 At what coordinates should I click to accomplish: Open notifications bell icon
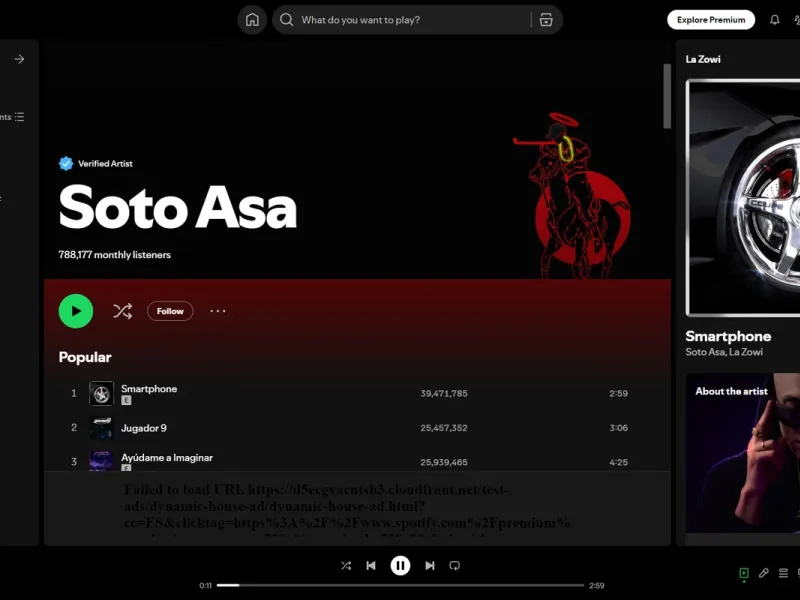[x=774, y=20]
